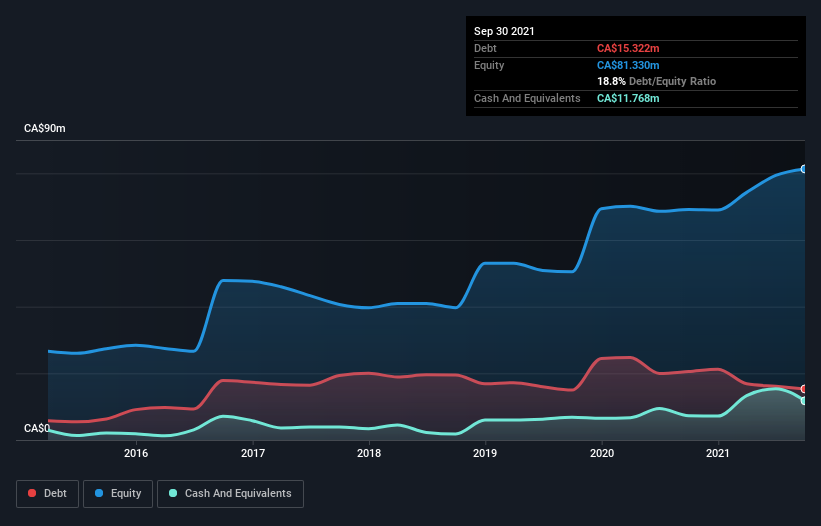Toggle the Equity series legend button
Image resolution: width=821 pixels, height=526 pixels.
tap(118, 494)
